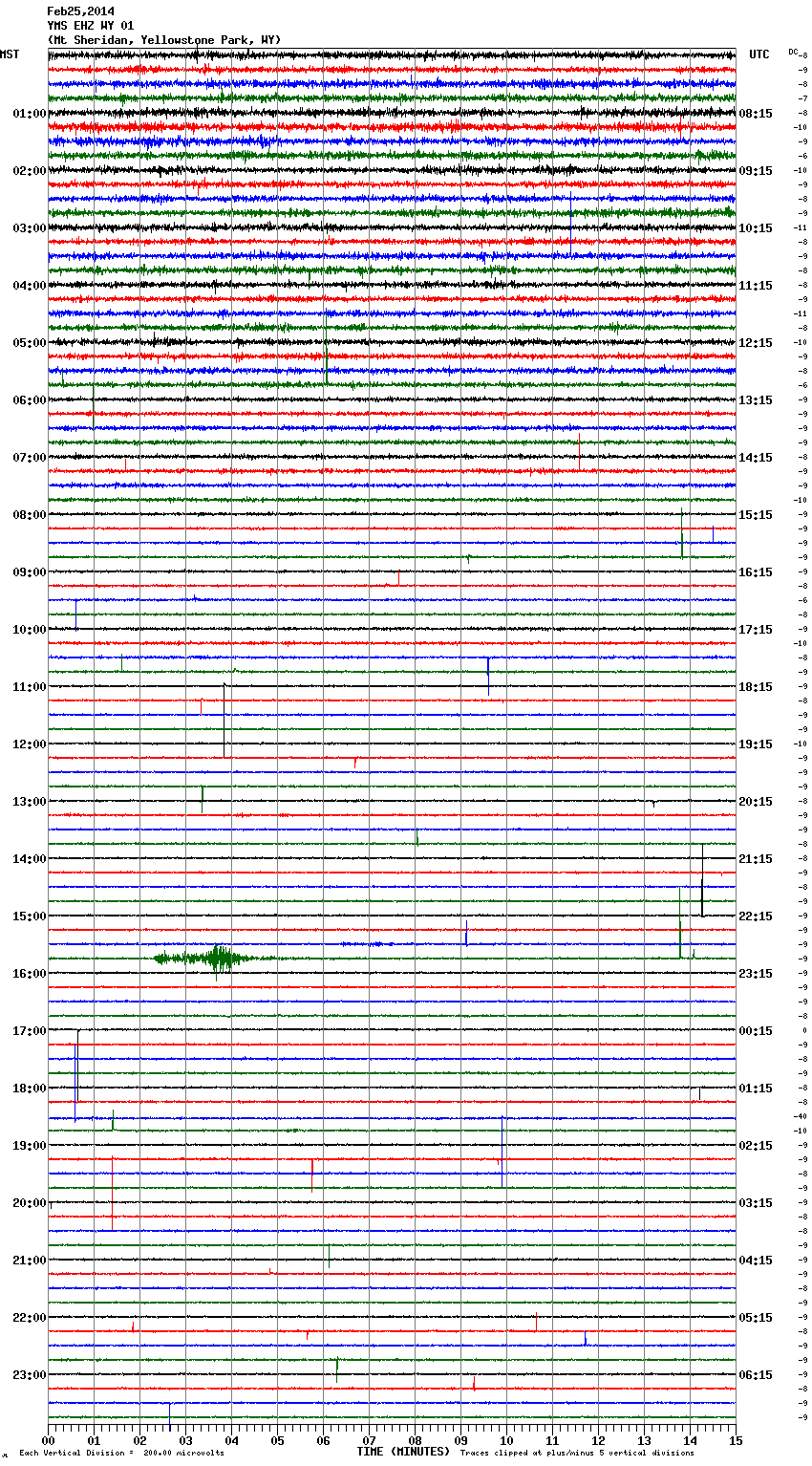Click the TIME (MINUTES) axis title
The width and height of the screenshot is (812, 1466).
[x=403, y=1452]
